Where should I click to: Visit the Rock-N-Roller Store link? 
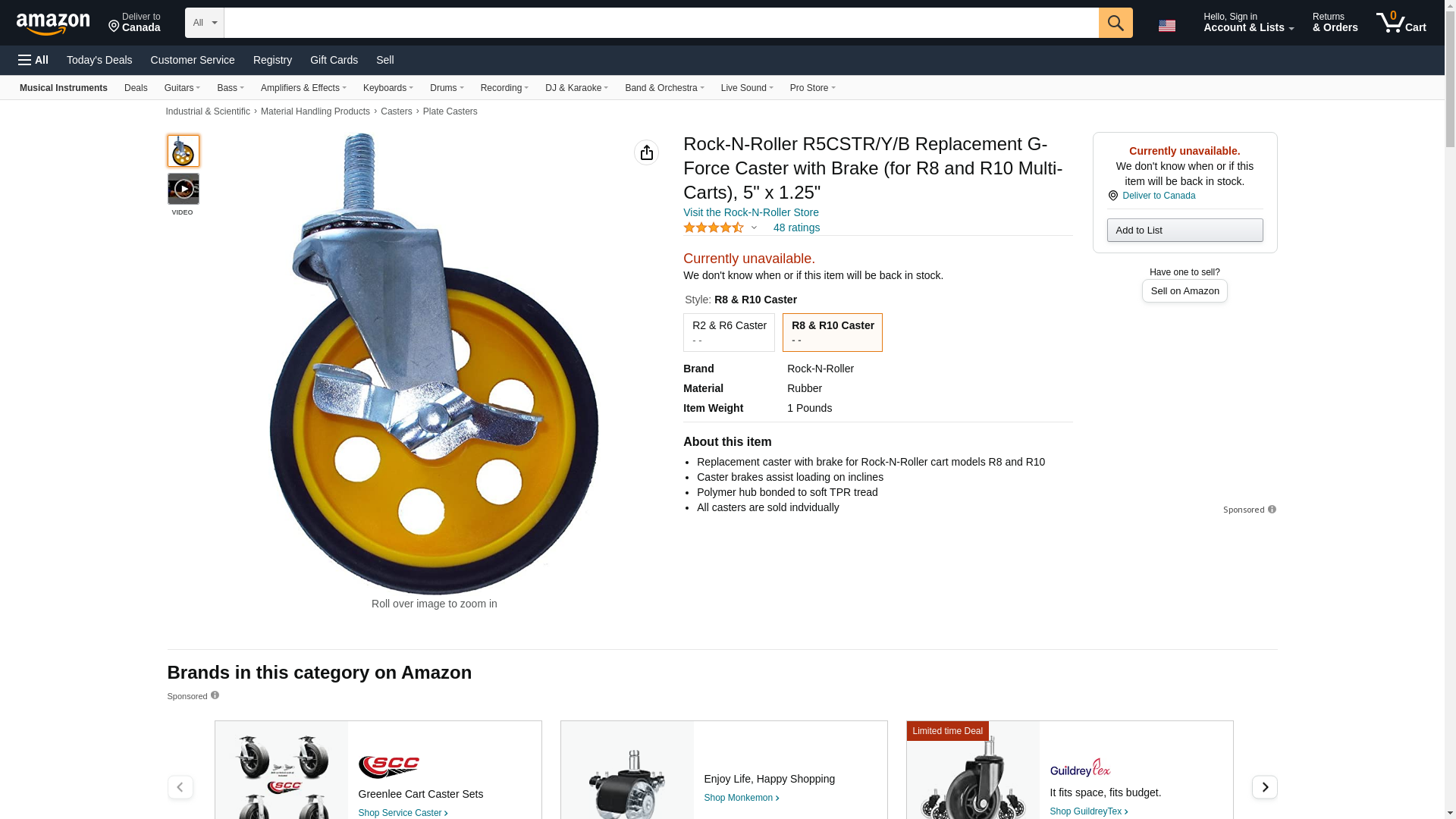pyautogui.click(x=750, y=212)
